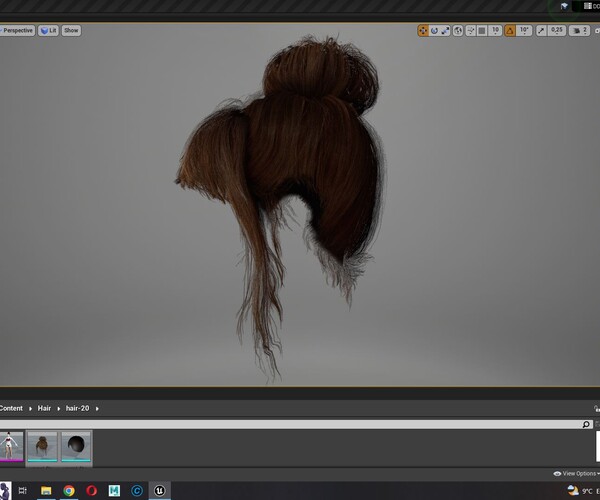Select the translate (move) gizmo tool
Viewport: 600px width, 500px height.
(x=423, y=31)
